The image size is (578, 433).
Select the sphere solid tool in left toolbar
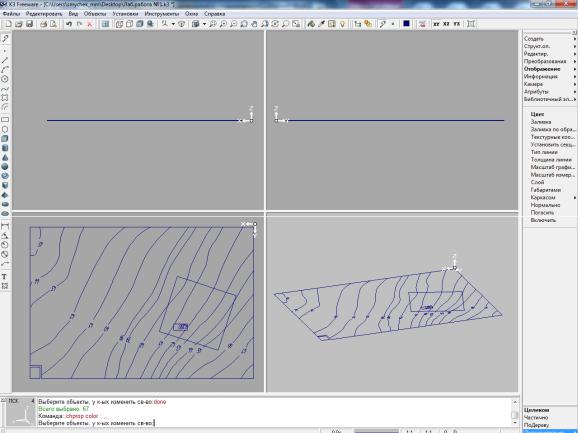click(5, 167)
